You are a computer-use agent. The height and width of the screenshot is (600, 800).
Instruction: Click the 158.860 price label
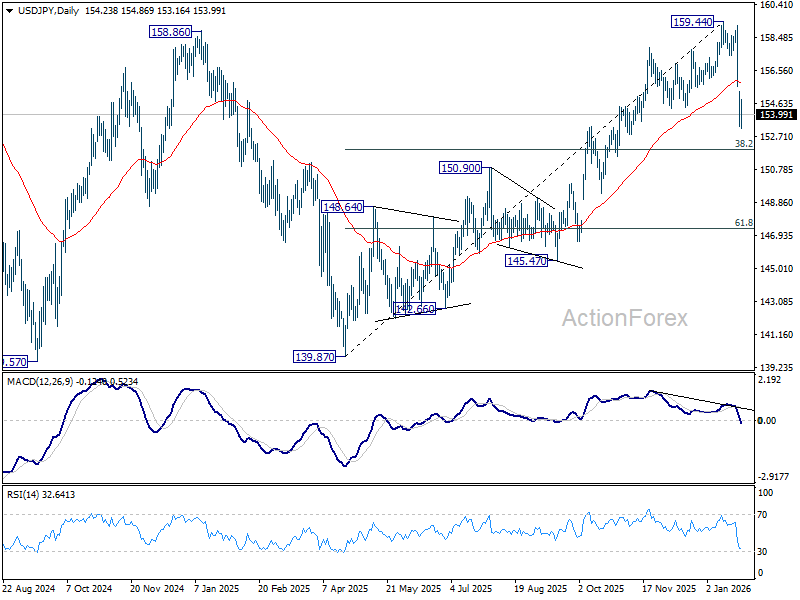171,32
